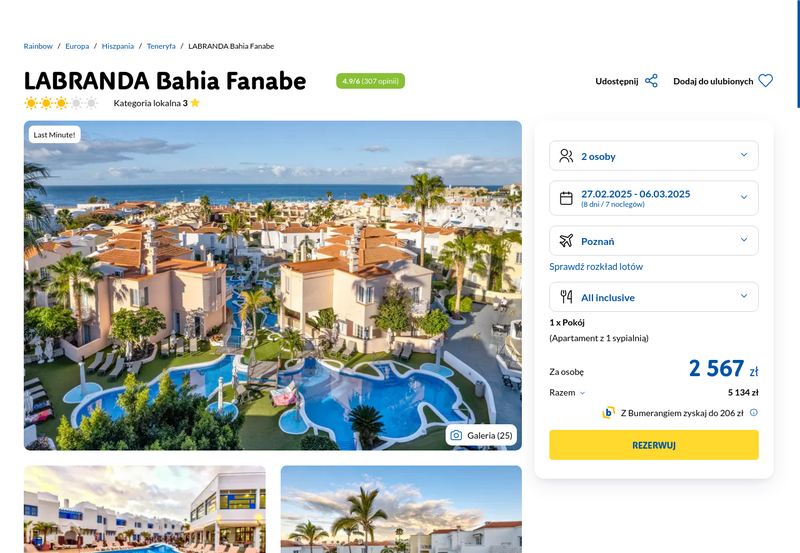Open Sprawdź rozkład lotów link

pos(595,266)
